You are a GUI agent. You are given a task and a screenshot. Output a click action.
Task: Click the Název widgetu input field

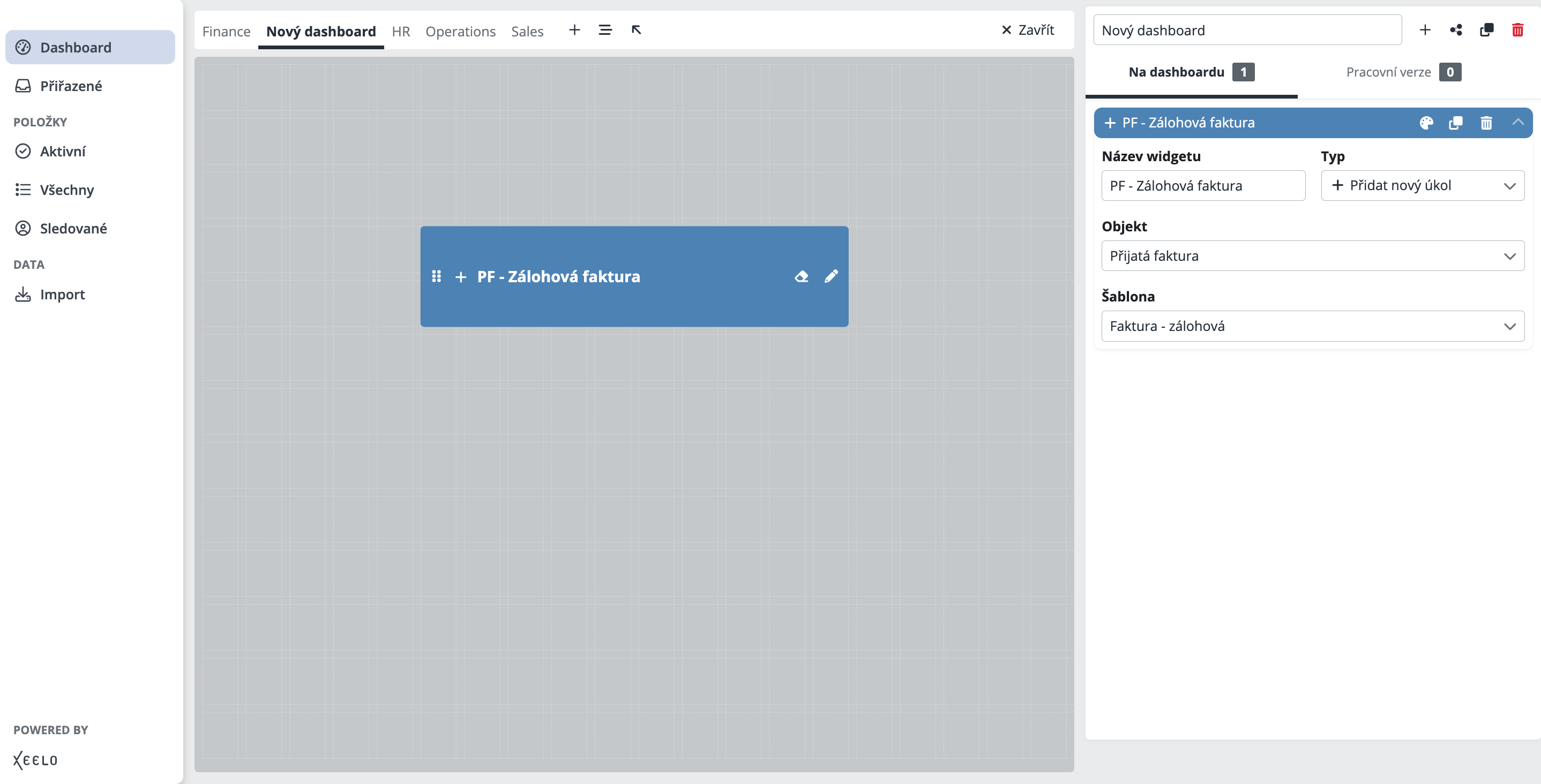click(x=1202, y=185)
